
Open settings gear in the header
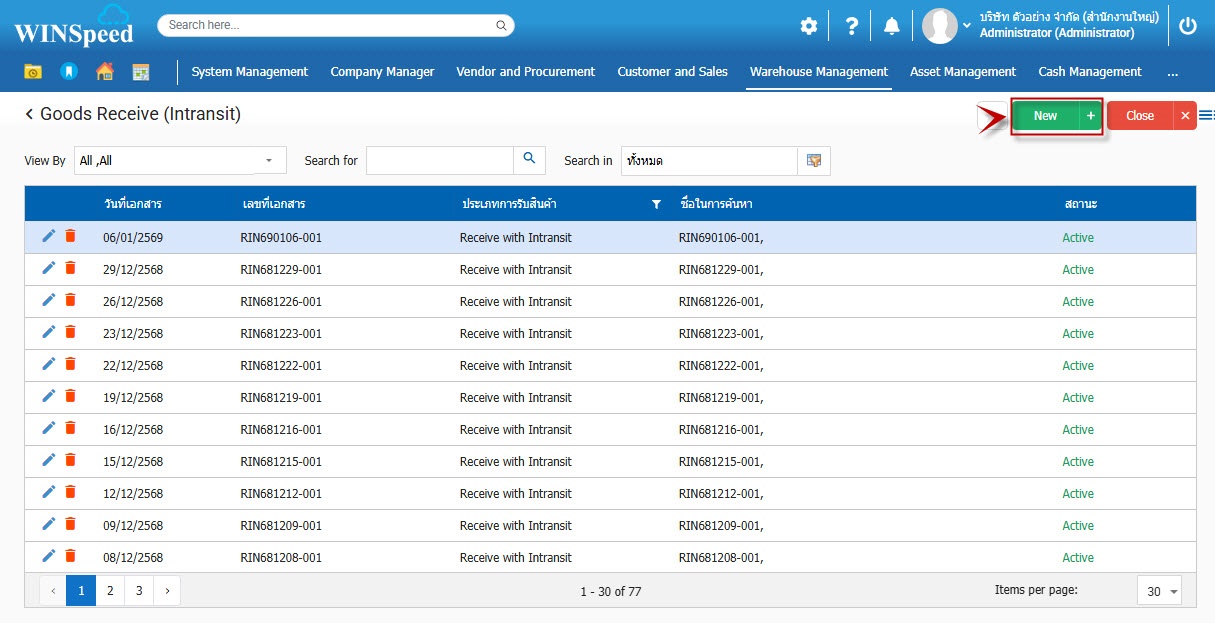click(808, 27)
